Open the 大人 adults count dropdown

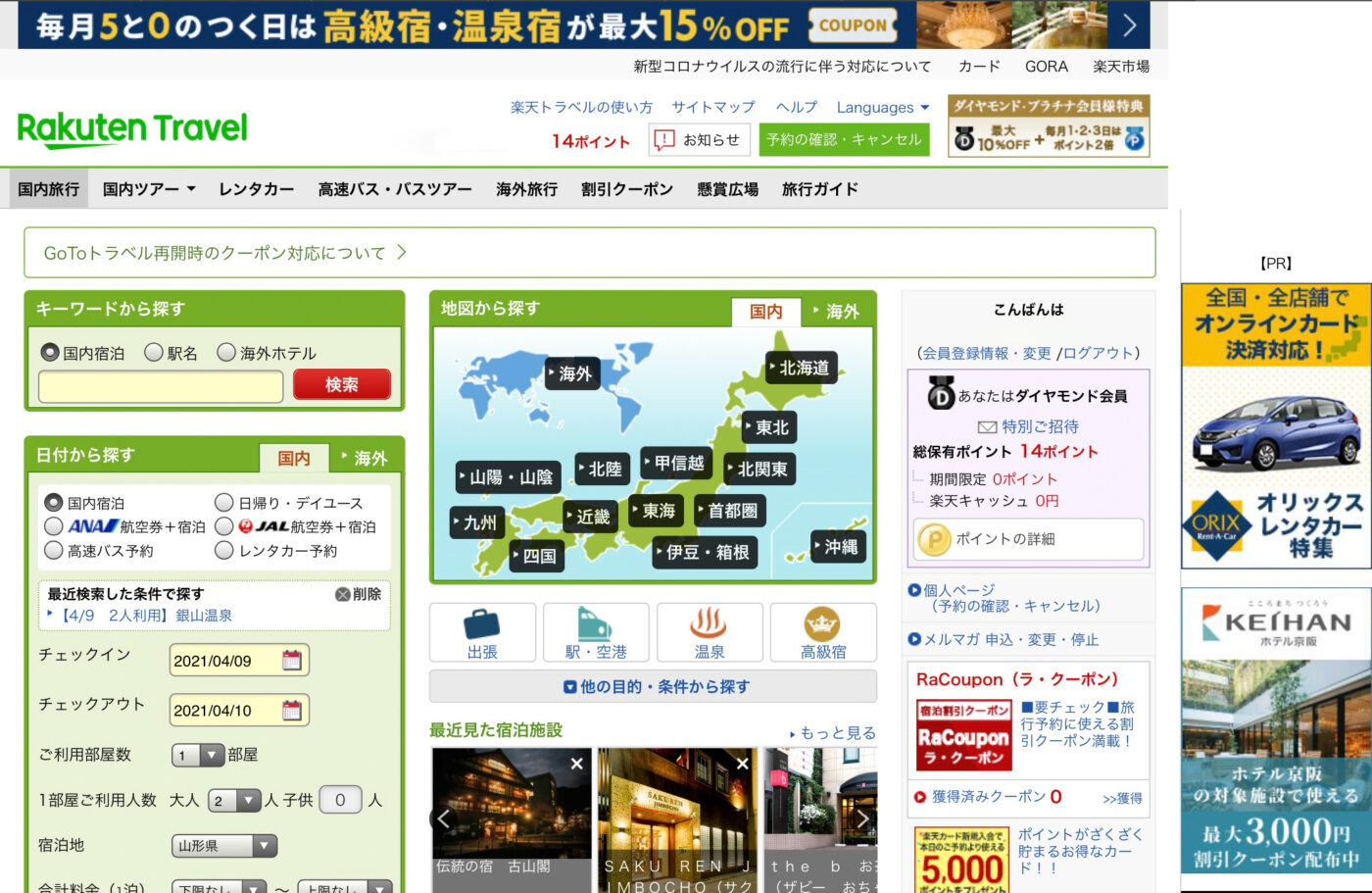click(x=234, y=801)
